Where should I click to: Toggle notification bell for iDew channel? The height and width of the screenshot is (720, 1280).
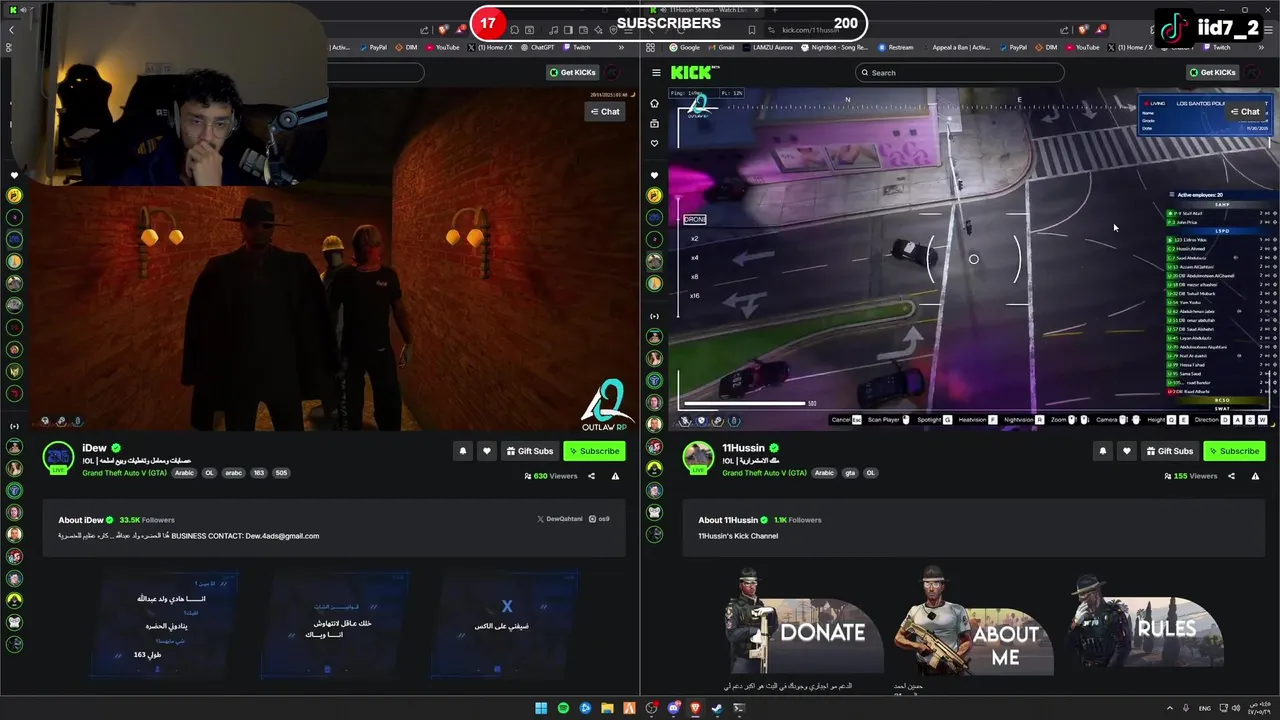pyautogui.click(x=463, y=451)
